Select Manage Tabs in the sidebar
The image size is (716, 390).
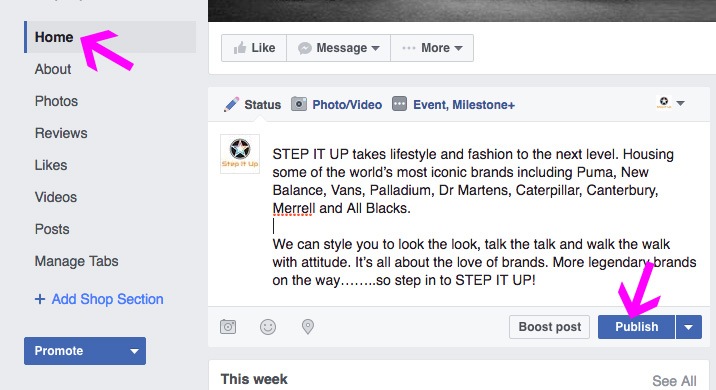77,261
